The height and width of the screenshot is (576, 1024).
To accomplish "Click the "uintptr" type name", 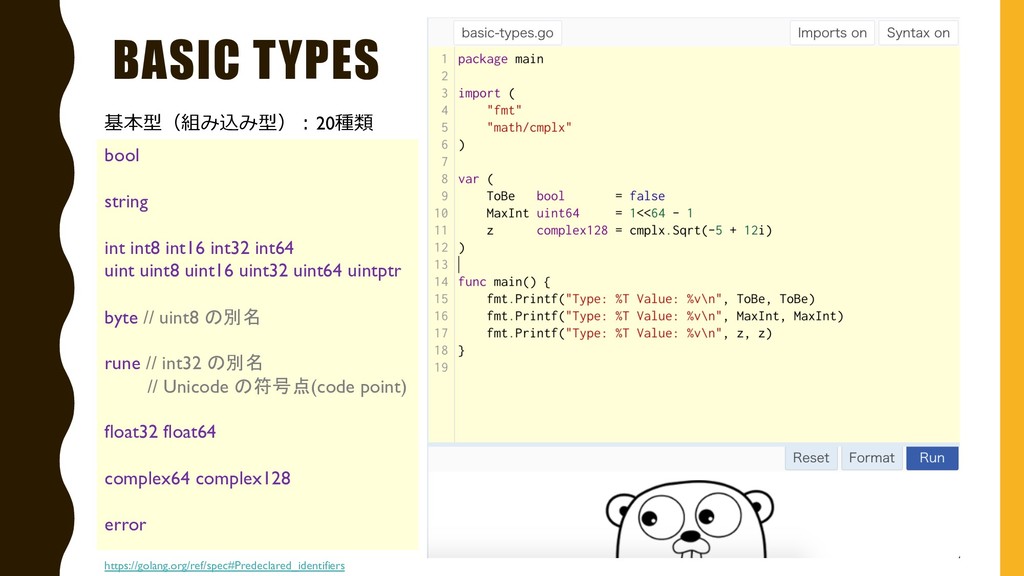I will point(374,271).
